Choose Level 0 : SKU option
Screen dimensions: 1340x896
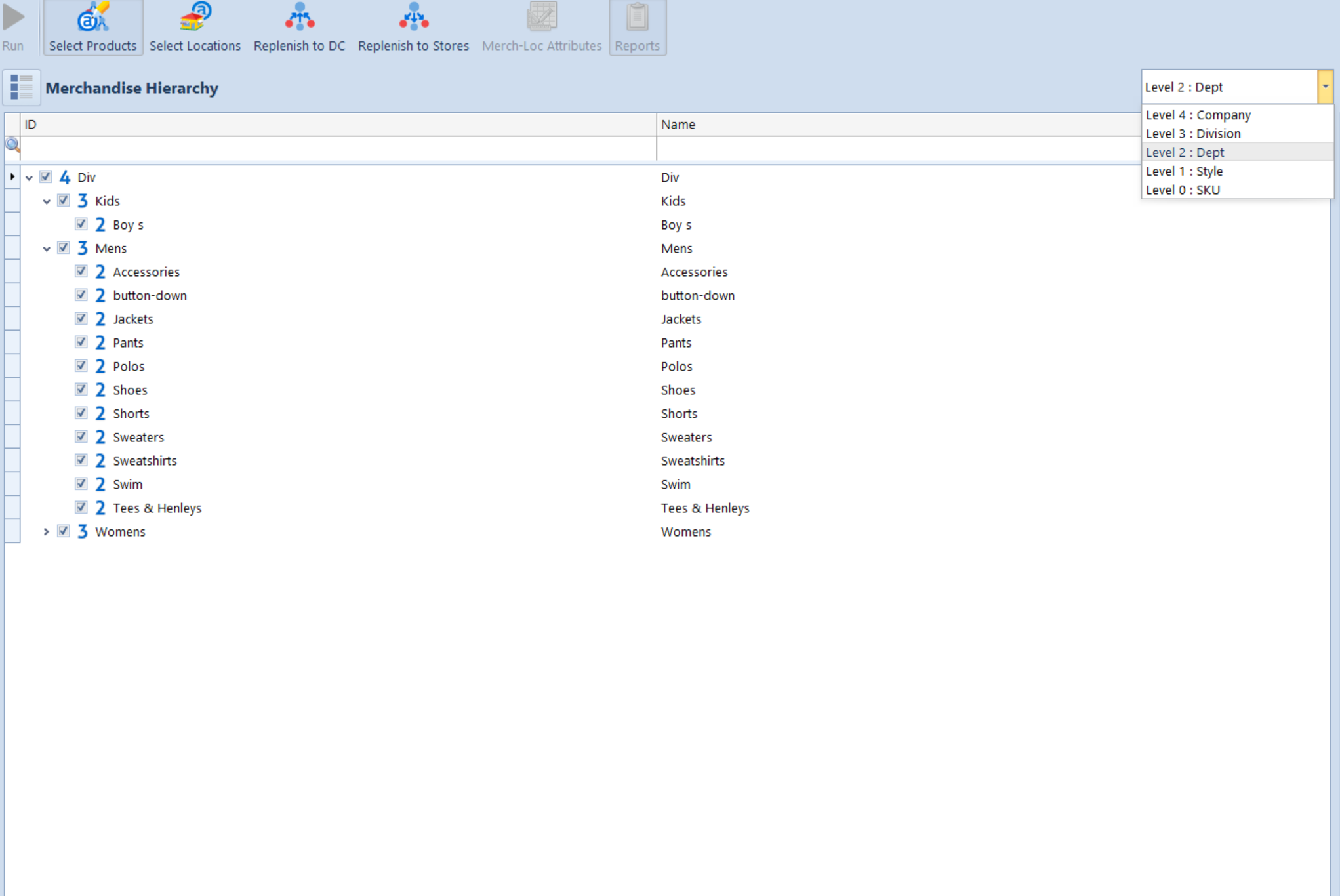pyautogui.click(x=1183, y=190)
